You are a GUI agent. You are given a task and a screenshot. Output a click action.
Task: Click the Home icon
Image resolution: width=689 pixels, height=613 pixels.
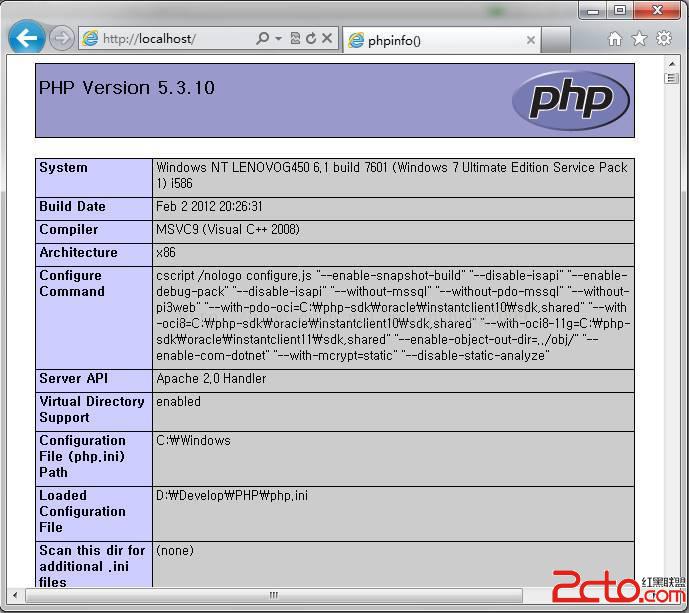coord(615,39)
